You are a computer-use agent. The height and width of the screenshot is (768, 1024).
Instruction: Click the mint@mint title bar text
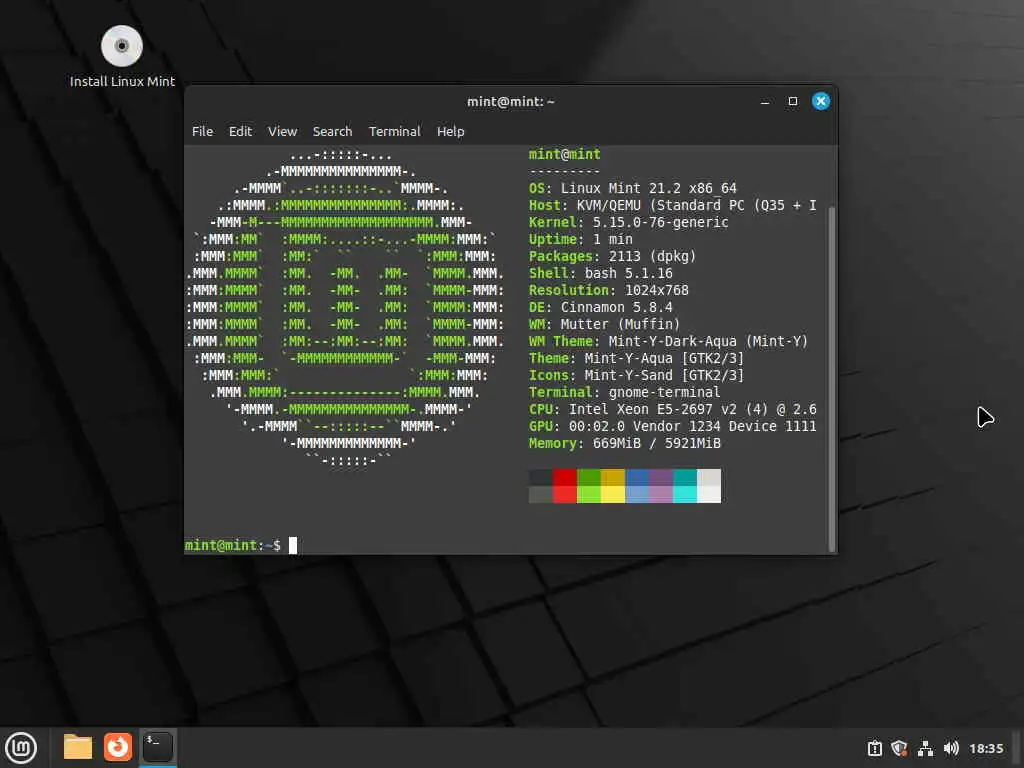(x=511, y=101)
